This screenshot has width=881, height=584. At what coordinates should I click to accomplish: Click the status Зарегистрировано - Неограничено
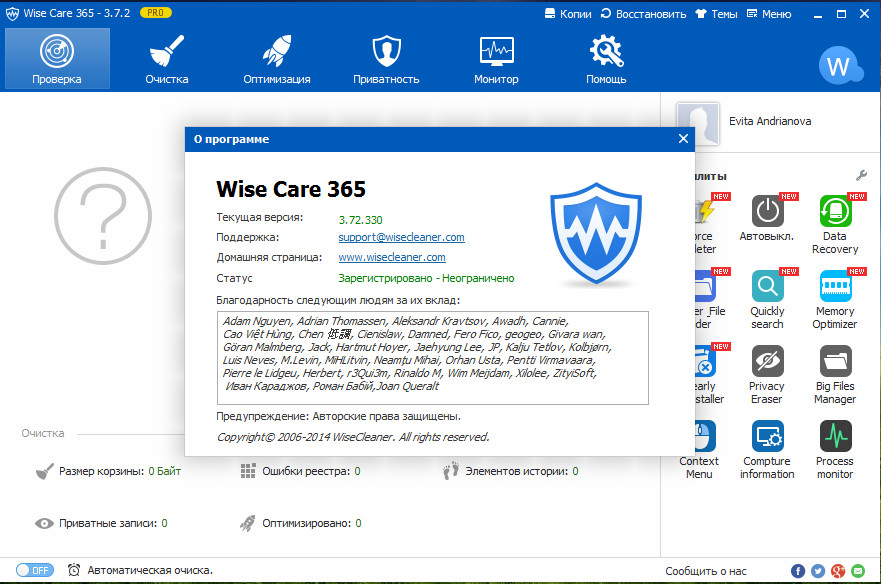coord(426,278)
